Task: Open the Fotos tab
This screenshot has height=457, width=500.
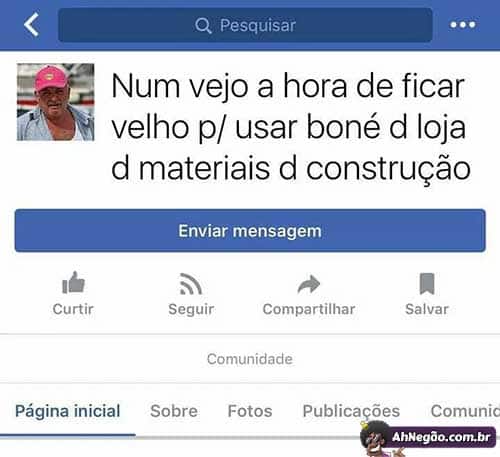Action: [x=250, y=411]
